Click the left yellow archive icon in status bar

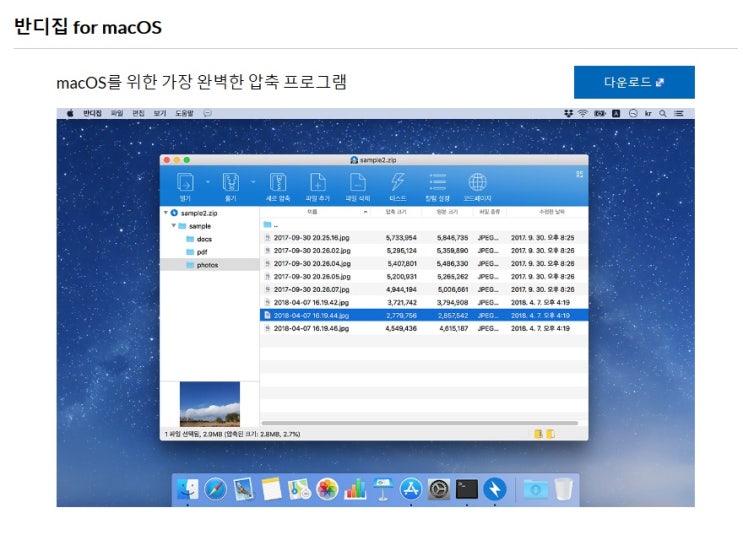pyautogui.click(x=538, y=433)
